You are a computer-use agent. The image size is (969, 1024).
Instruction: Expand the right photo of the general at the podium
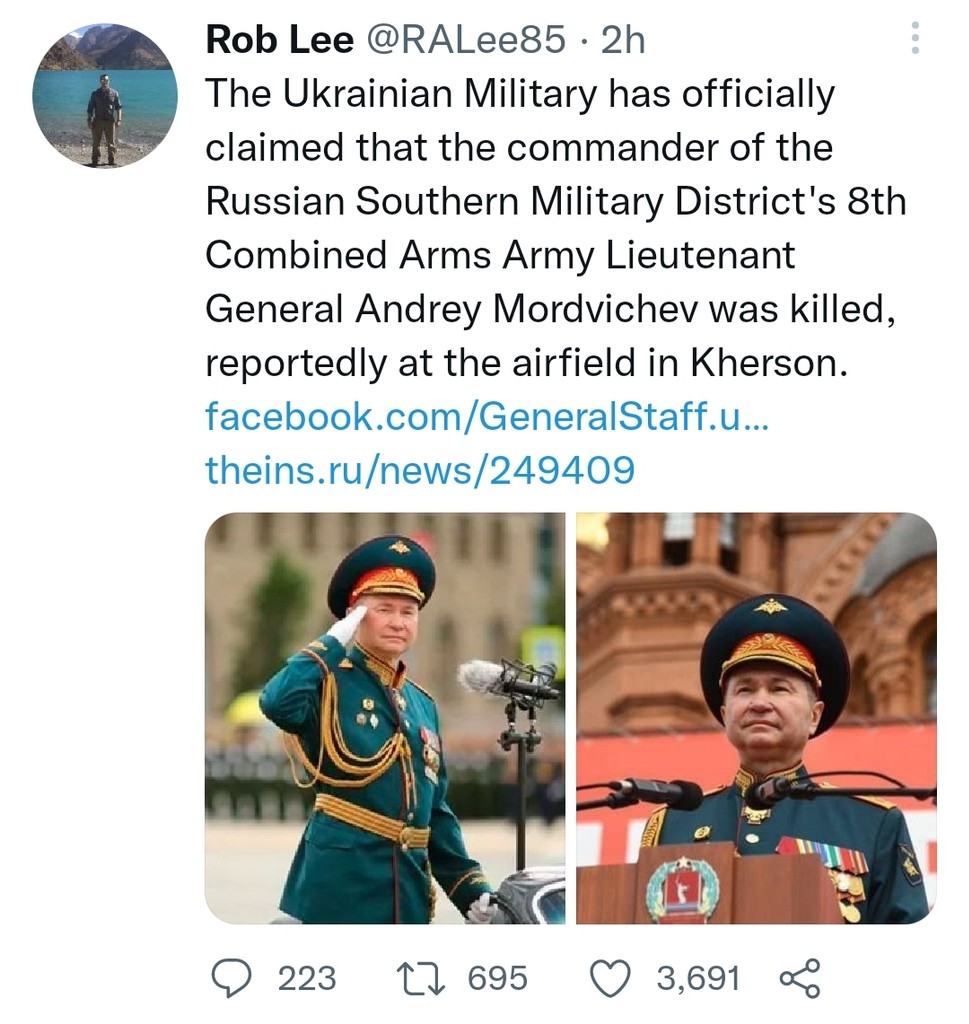click(756, 718)
